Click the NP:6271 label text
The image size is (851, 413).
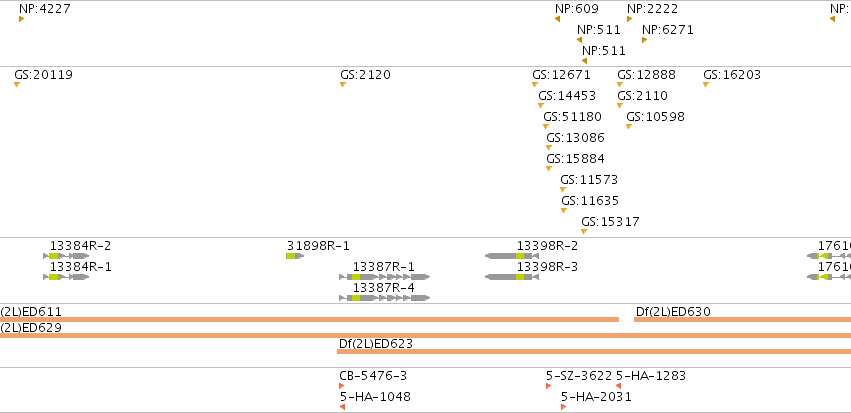point(668,30)
